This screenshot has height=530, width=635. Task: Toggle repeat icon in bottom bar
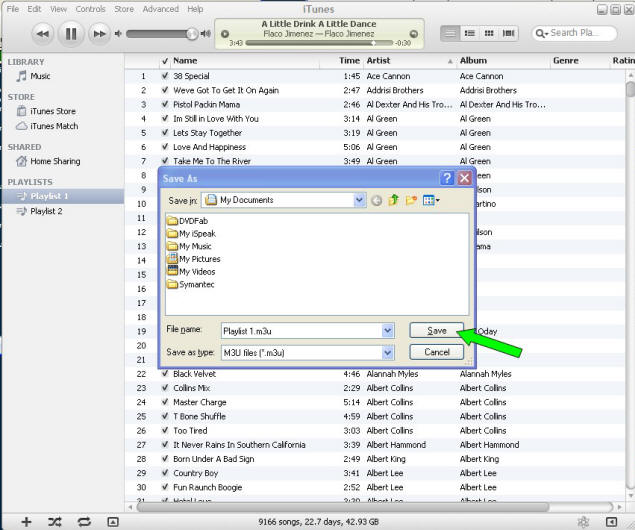click(x=84, y=521)
